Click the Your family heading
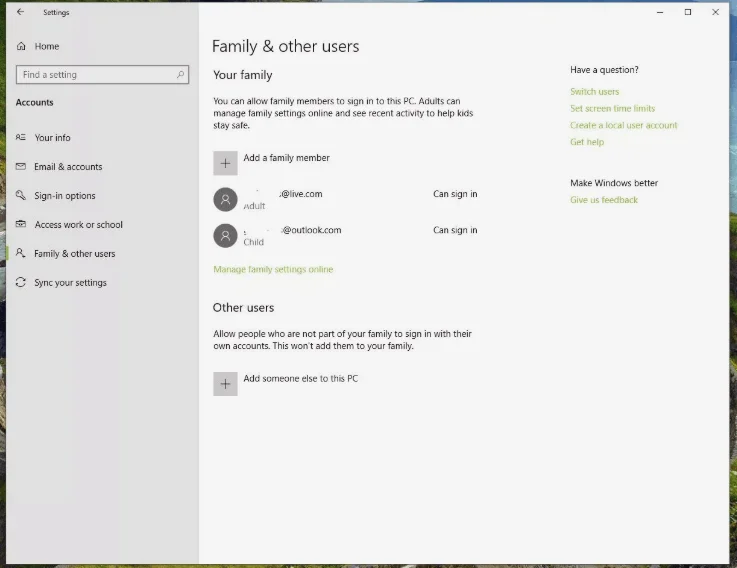The height and width of the screenshot is (568, 737). [243, 75]
